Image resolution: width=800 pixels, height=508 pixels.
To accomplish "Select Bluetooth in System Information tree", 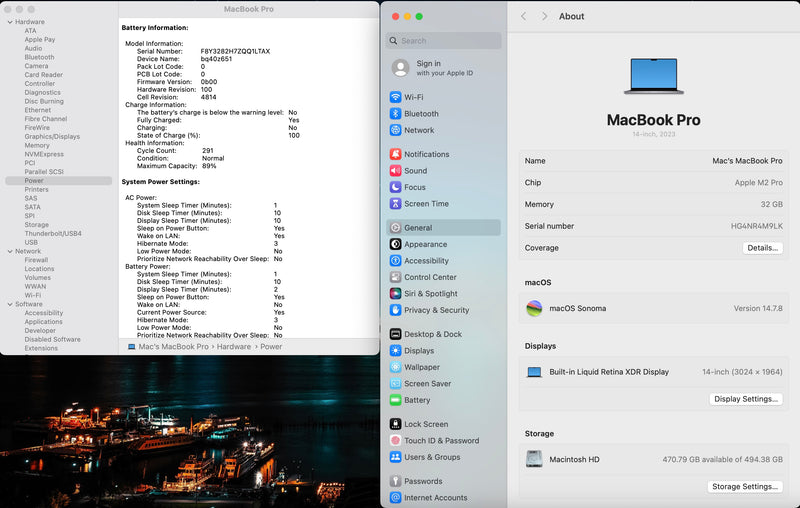I will 39,57.
